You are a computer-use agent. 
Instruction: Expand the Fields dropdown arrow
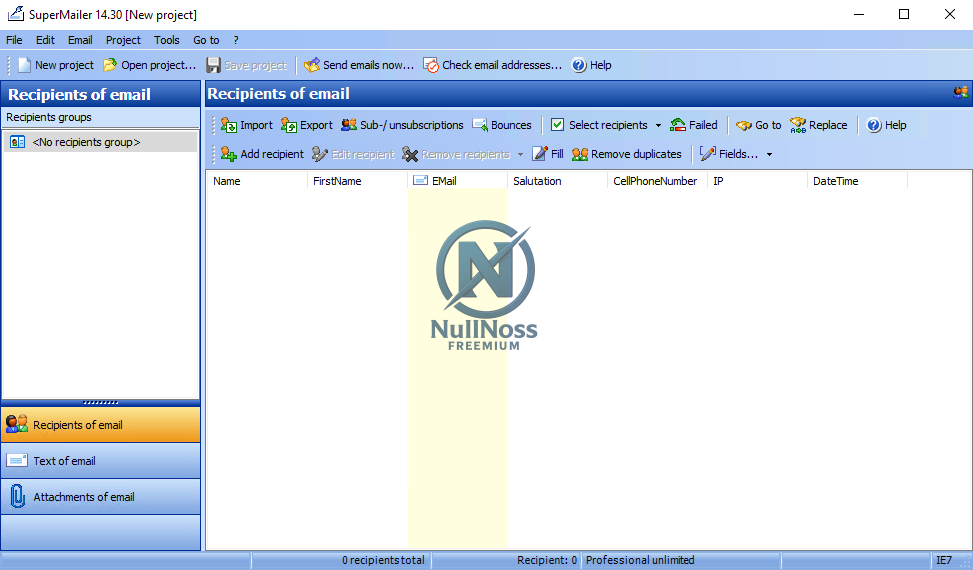(769, 155)
